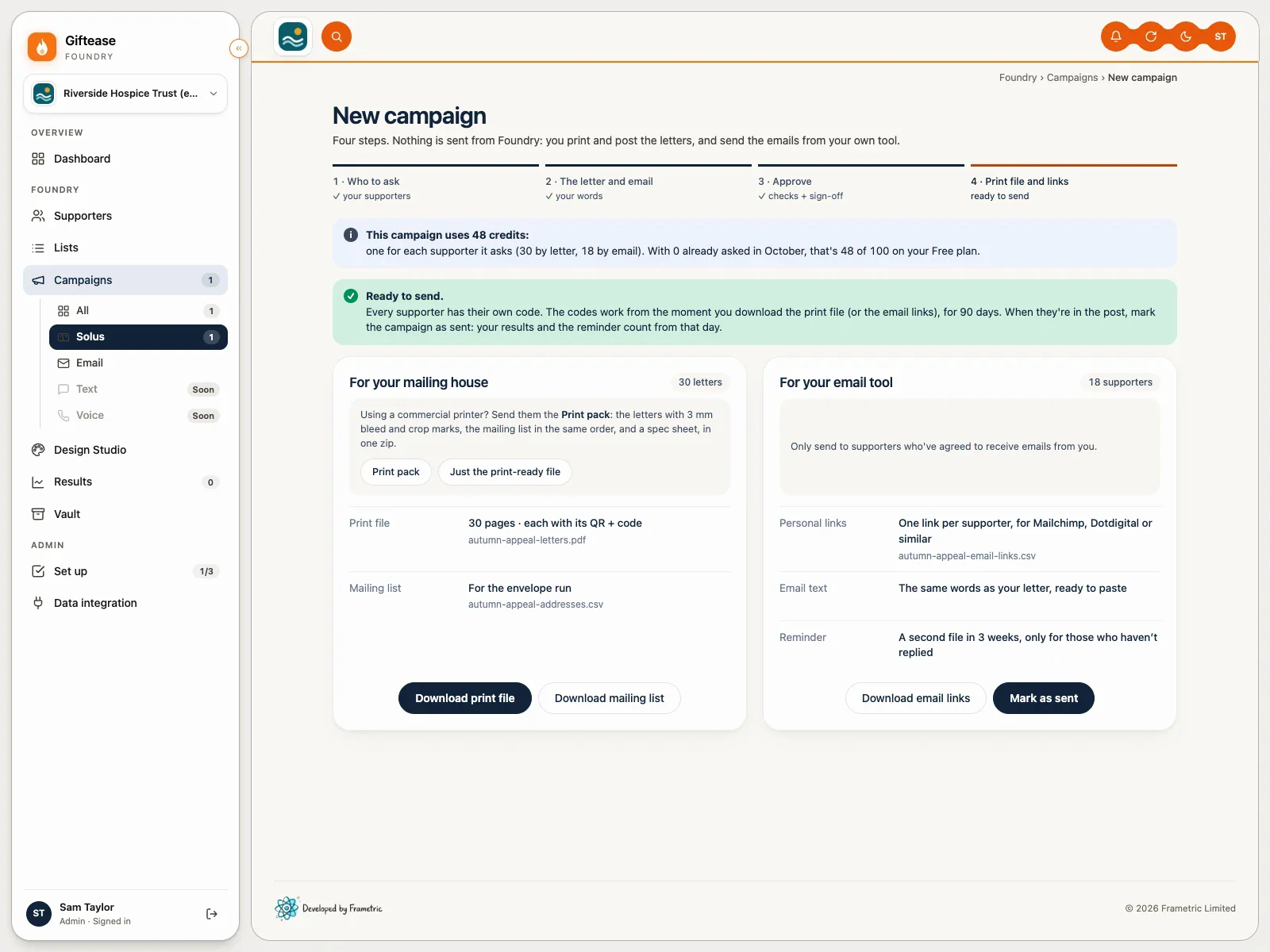Open Supporters in sidebar
Viewport: 1270px width, 952px height.
point(125,216)
